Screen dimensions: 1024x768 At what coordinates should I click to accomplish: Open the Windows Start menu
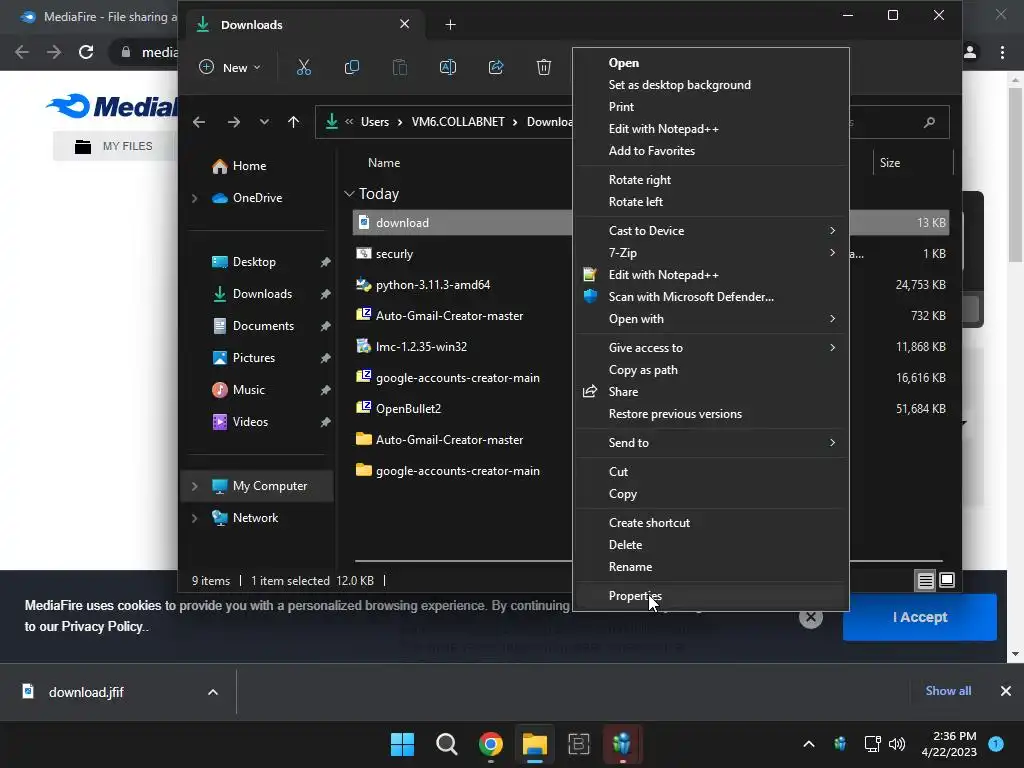point(402,744)
